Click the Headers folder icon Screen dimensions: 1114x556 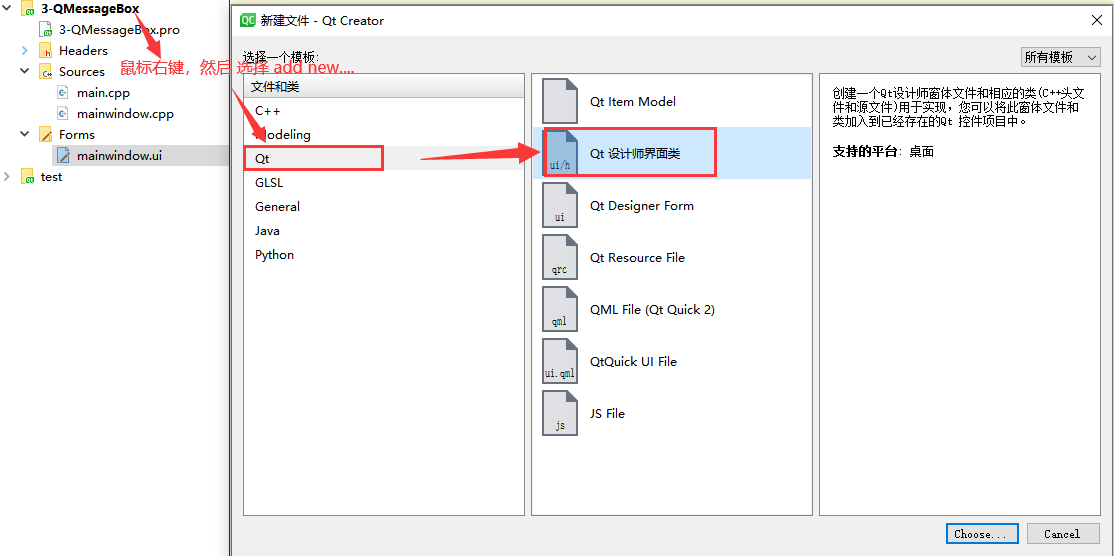coord(46,50)
